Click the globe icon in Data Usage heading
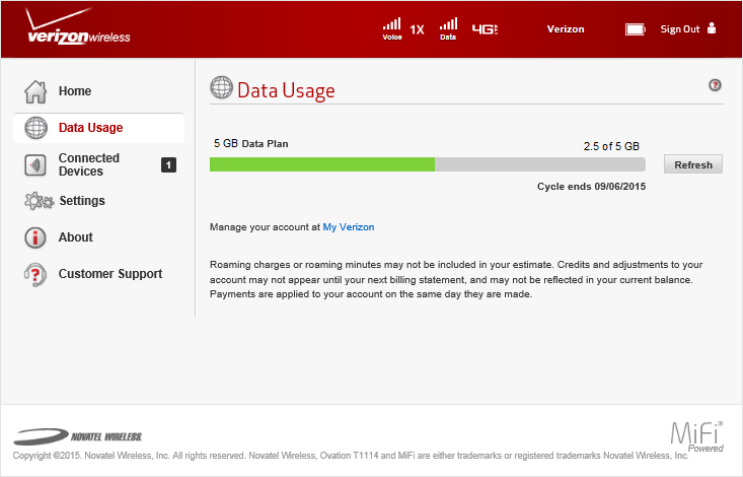The height and width of the screenshot is (477, 743). point(221,88)
